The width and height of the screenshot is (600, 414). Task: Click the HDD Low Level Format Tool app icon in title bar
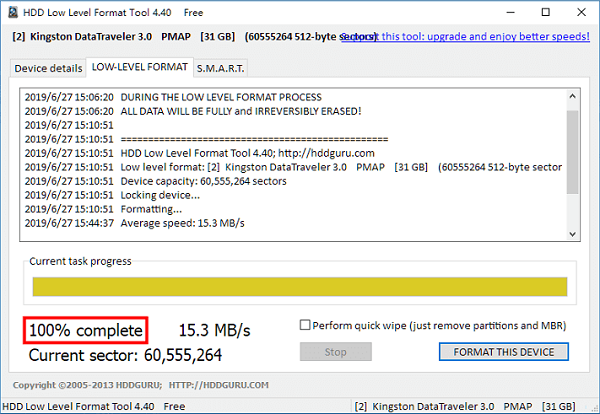[x=13, y=12]
